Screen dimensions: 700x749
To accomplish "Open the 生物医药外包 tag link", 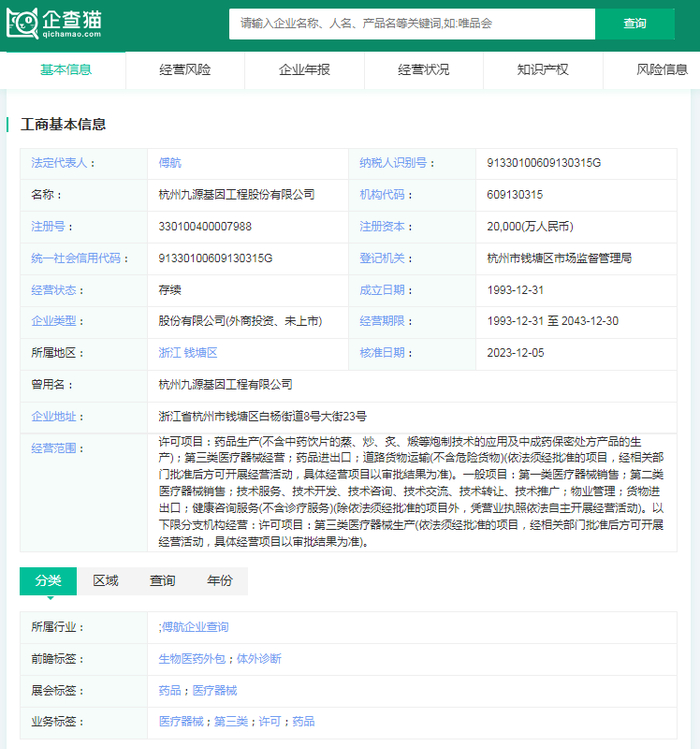I will coord(193,659).
